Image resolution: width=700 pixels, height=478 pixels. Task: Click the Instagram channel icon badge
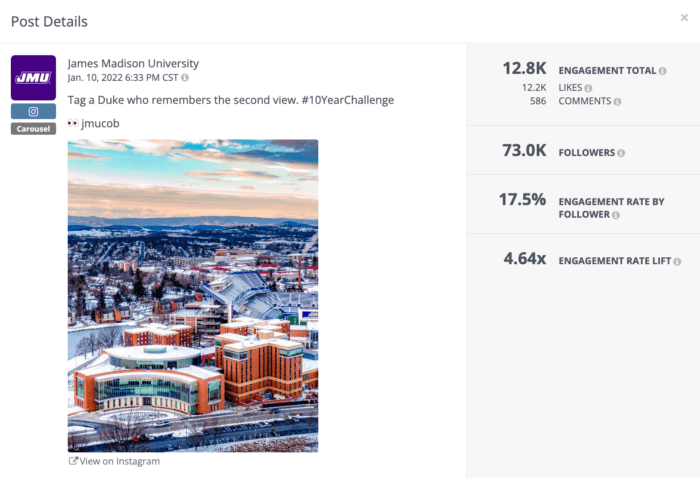(33, 112)
